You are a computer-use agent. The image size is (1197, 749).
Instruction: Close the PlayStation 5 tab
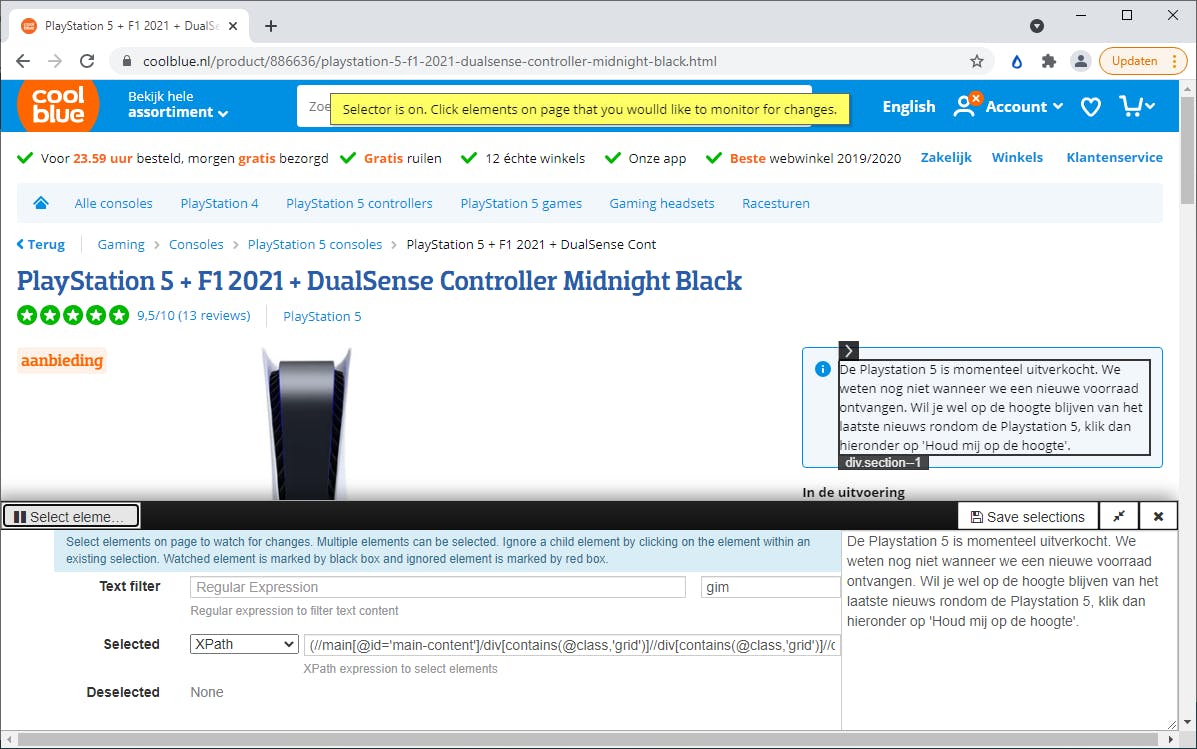(x=233, y=26)
